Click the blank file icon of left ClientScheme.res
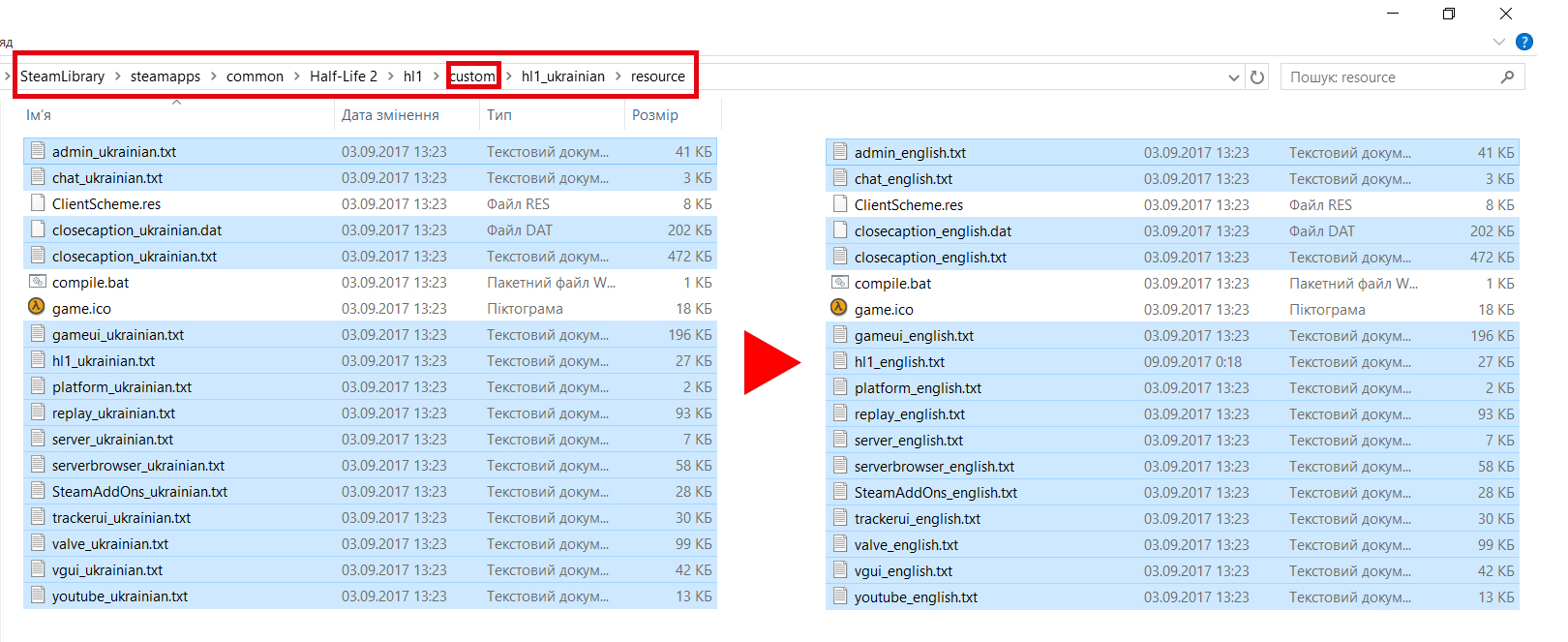 [x=38, y=203]
